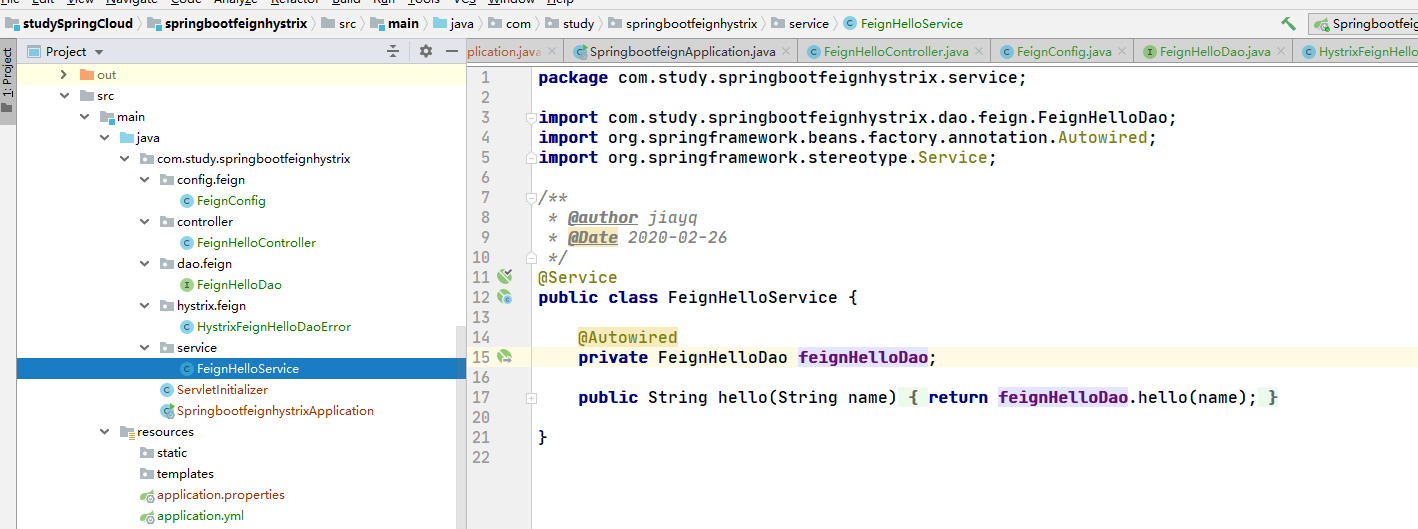Click the FeignHelloDao interface icon in tree
Image resolution: width=1418 pixels, height=529 pixels.
187,285
